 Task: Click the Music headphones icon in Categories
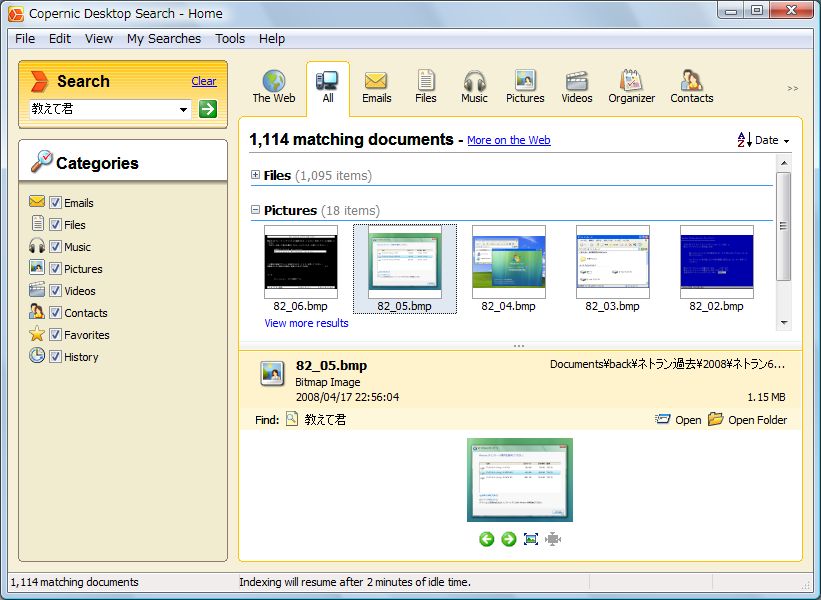coord(37,246)
